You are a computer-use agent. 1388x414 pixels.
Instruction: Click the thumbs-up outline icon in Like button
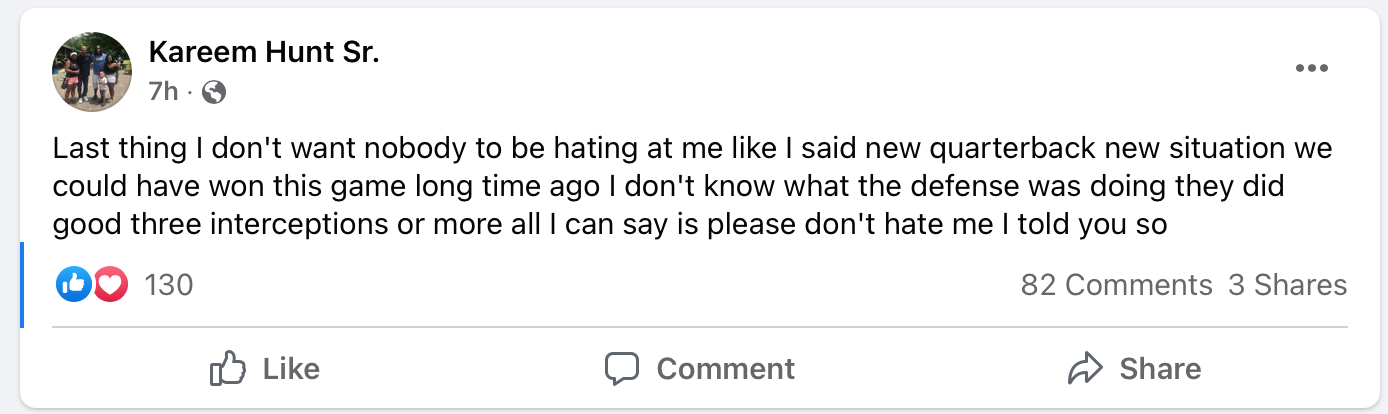228,368
